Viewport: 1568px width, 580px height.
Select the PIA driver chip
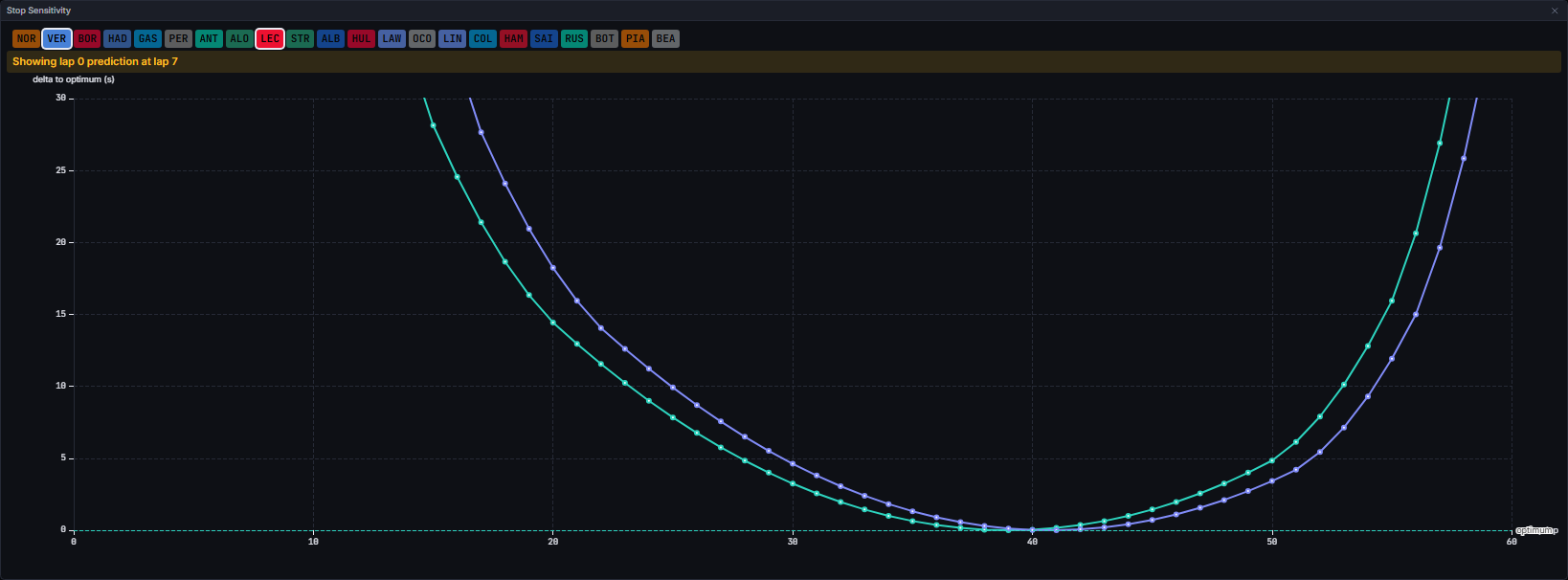coord(635,39)
